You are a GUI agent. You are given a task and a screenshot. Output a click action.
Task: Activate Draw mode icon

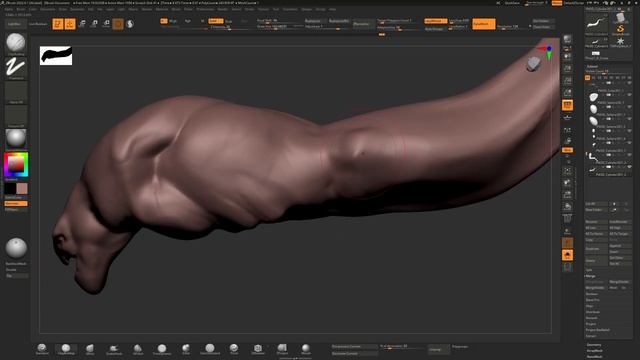(70, 24)
